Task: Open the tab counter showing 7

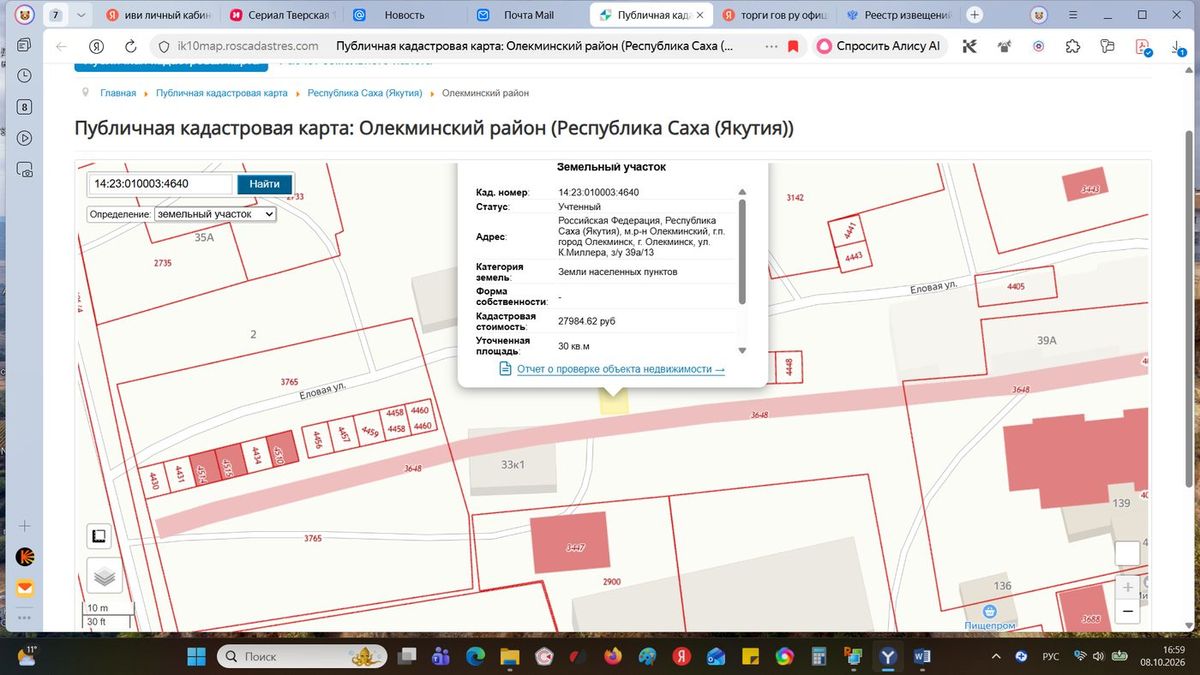Action: [x=55, y=16]
